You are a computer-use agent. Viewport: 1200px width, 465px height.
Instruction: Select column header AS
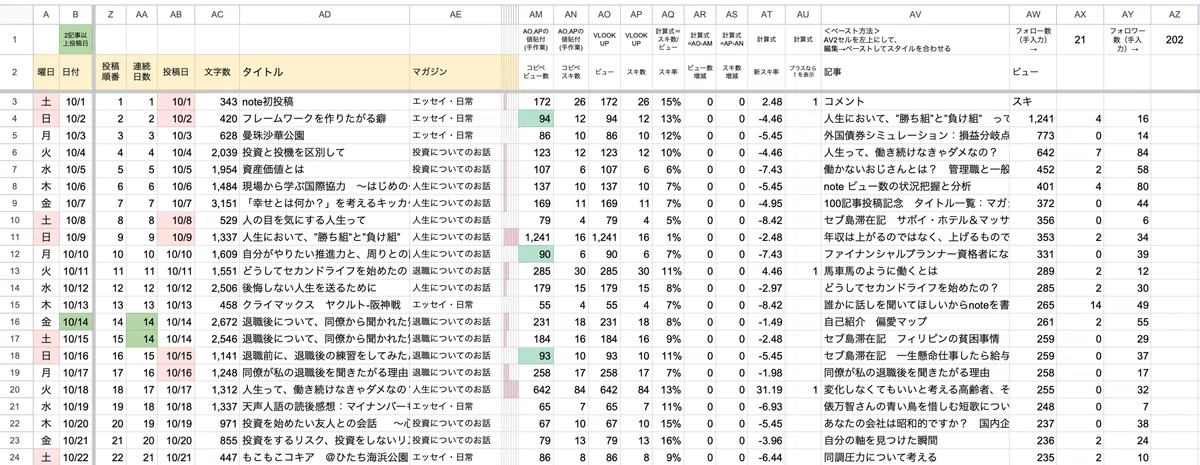[732, 15]
